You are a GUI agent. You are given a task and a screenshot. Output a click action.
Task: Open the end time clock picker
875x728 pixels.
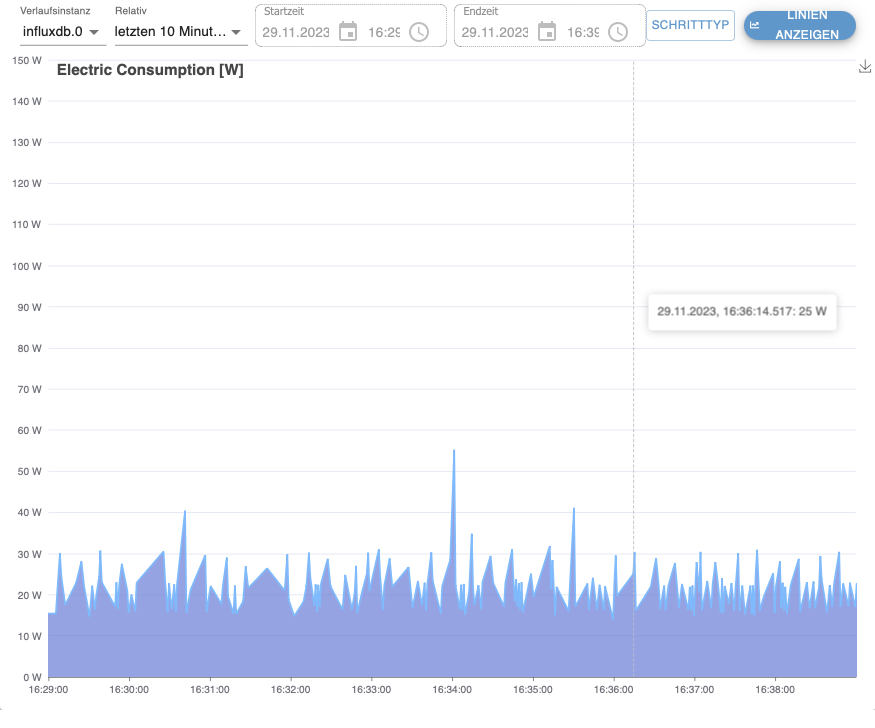[x=618, y=32]
